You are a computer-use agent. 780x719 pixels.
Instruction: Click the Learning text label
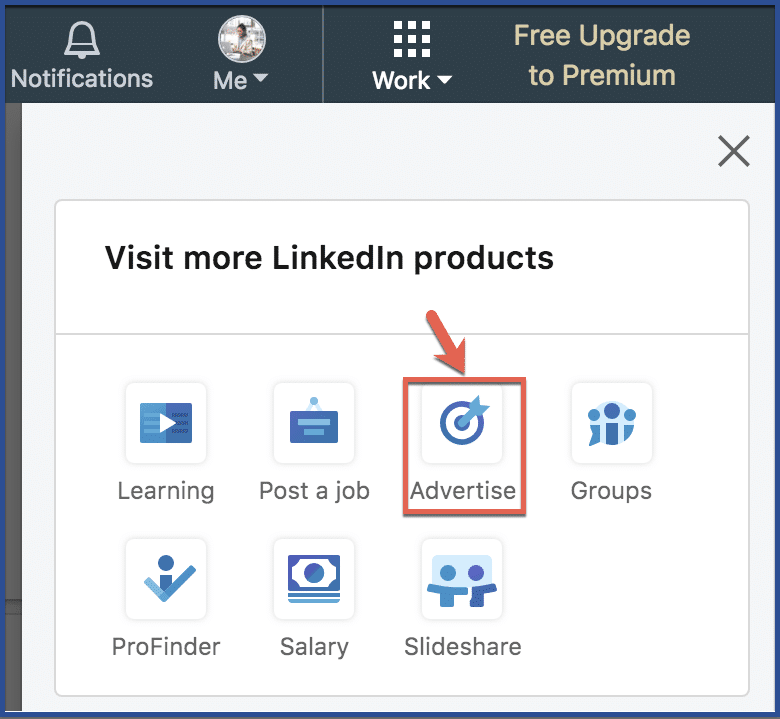point(166,492)
